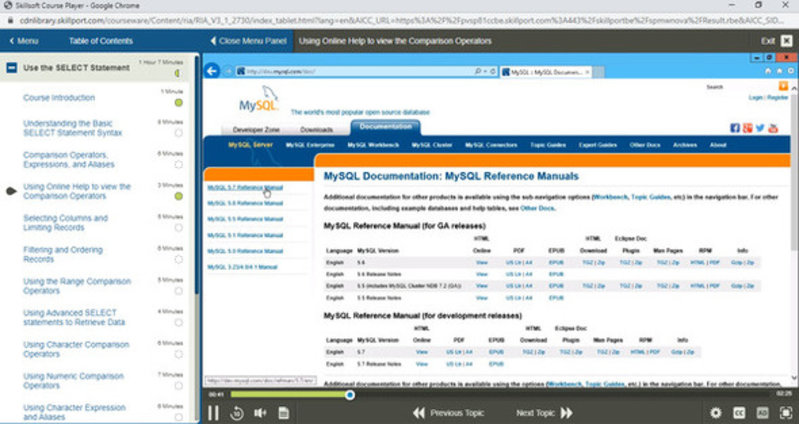Click the browser back arrow in video
799x424 pixels.
tap(212, 71)
